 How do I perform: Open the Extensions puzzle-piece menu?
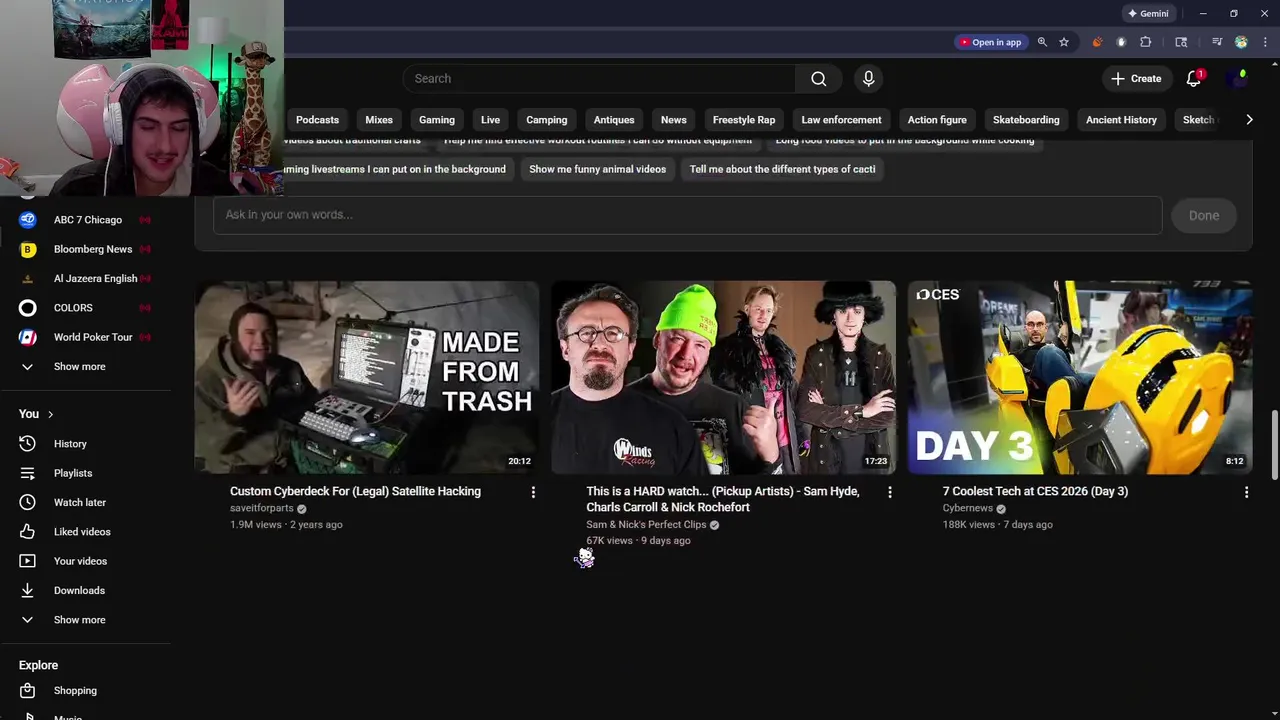1146,42
